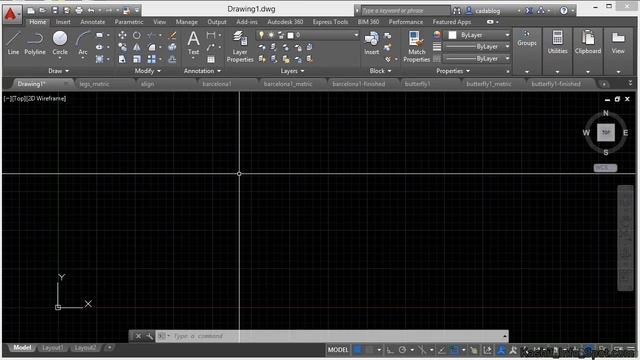
Task: Click the [2D Wireframe] visual style control
Action: (46, 98)
